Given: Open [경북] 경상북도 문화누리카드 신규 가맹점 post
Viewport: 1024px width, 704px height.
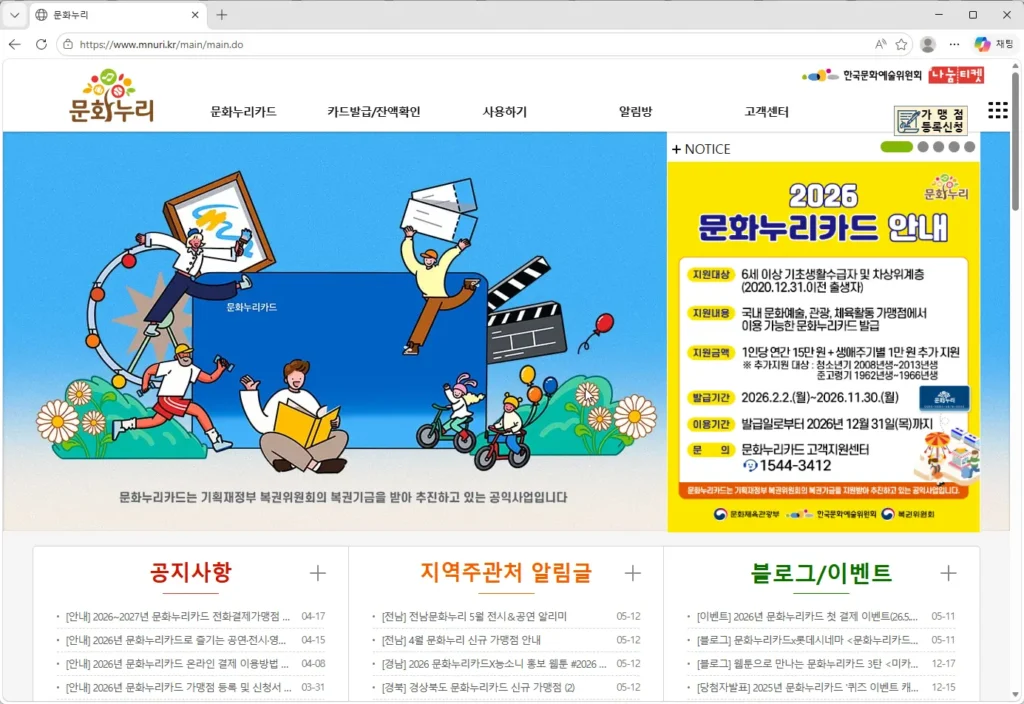Looking at the screenshot, I should point(478,687).
